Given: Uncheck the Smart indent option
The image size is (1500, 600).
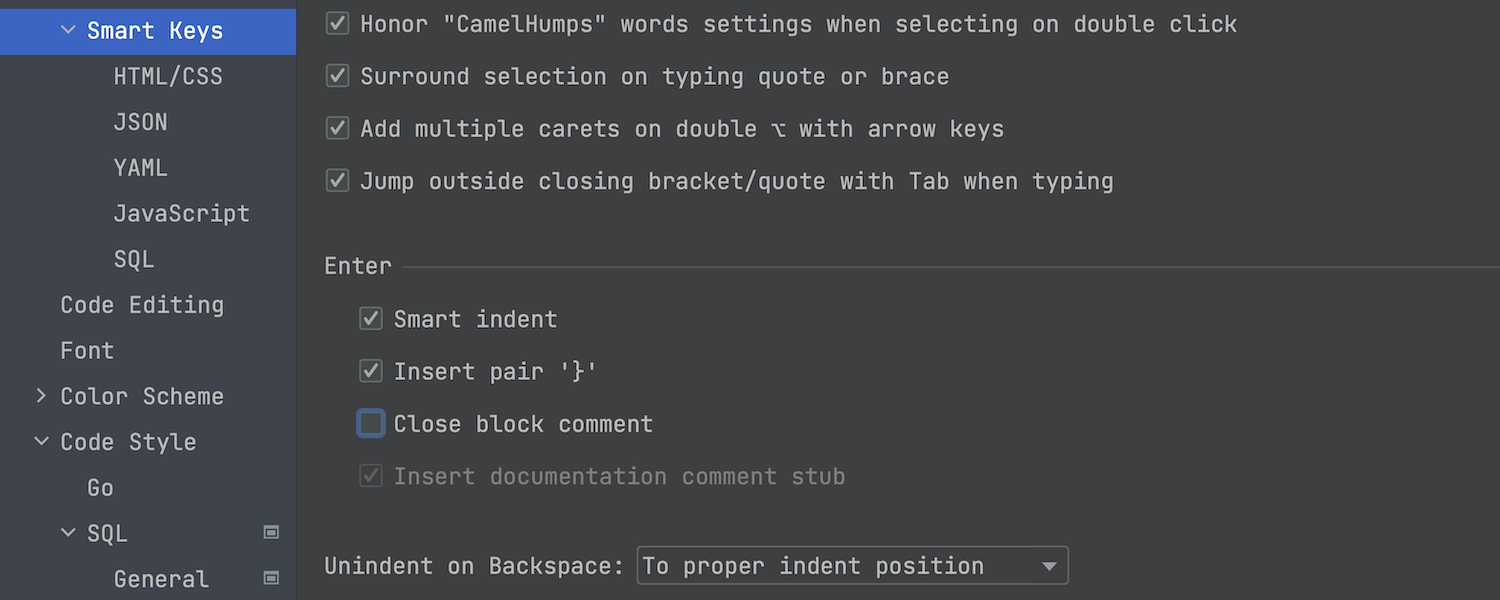Looking at the screenshot, I should pos(371,319).
